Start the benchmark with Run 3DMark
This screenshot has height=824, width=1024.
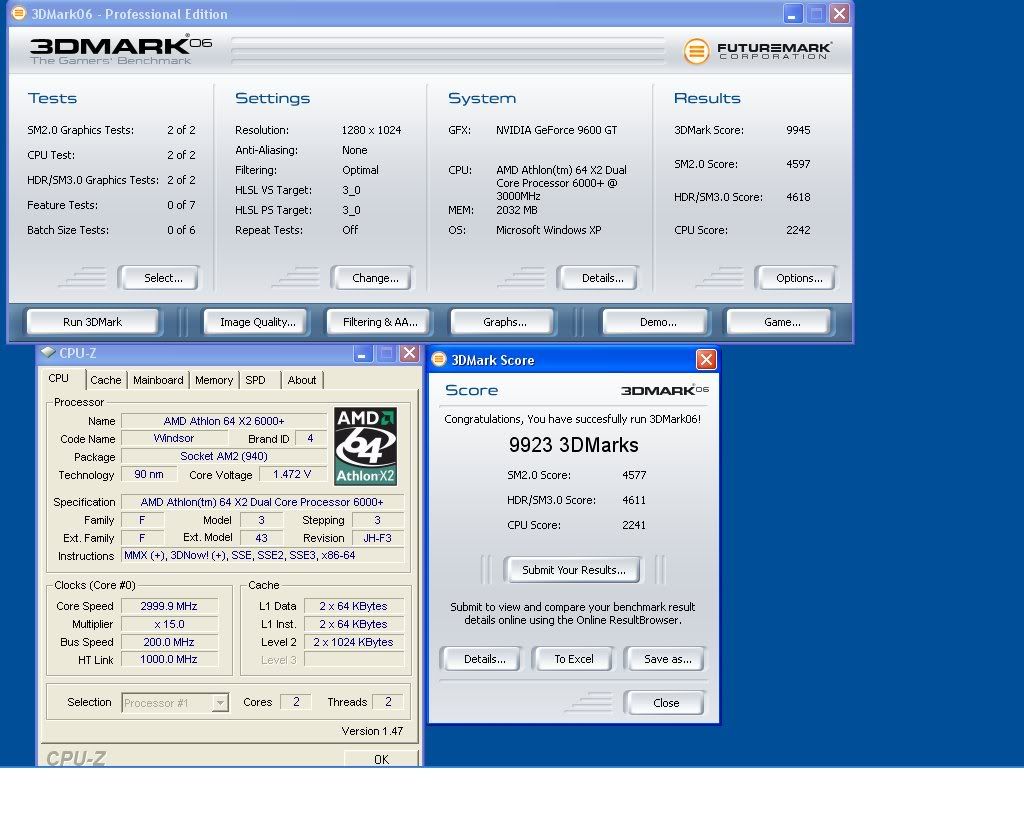[92, 322]
